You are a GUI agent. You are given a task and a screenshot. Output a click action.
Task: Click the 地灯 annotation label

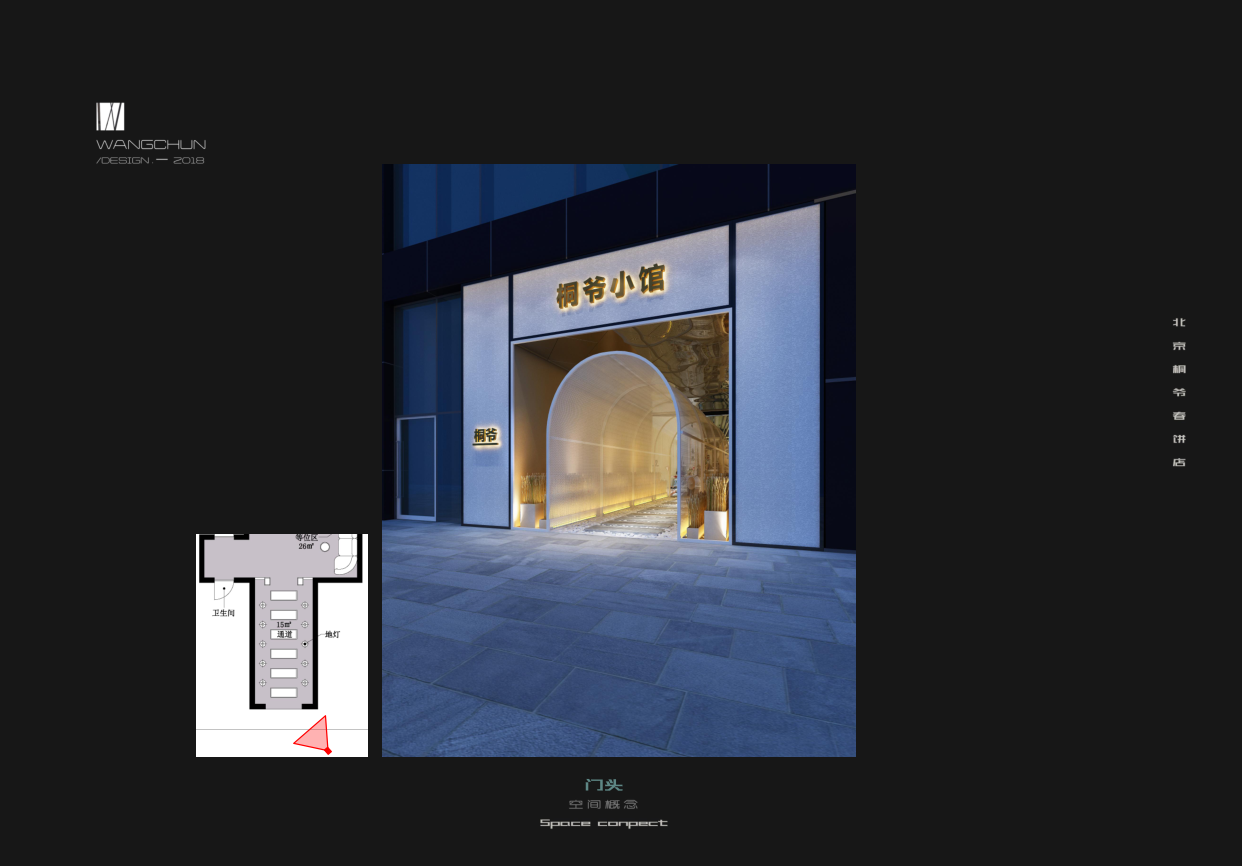(x=333, y=634)
